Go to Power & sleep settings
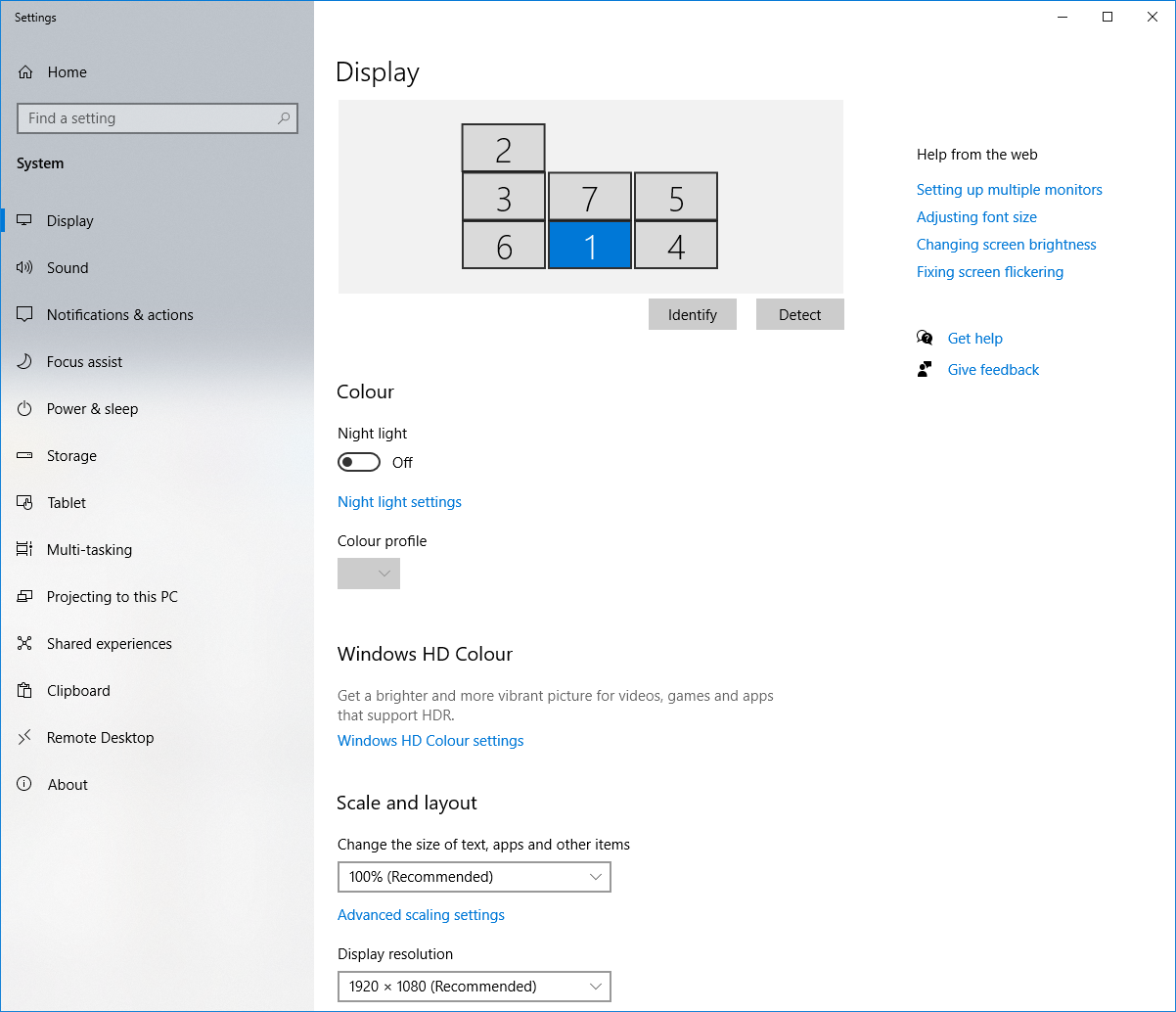This screenshot has width=1176, height=1012. pos(157,409)
